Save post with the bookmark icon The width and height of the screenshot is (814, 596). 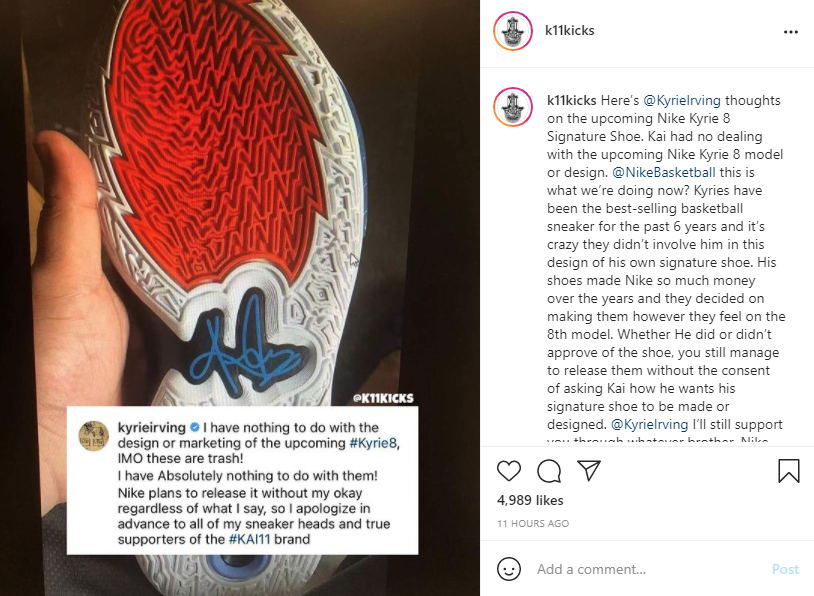[x=789, y=471]
